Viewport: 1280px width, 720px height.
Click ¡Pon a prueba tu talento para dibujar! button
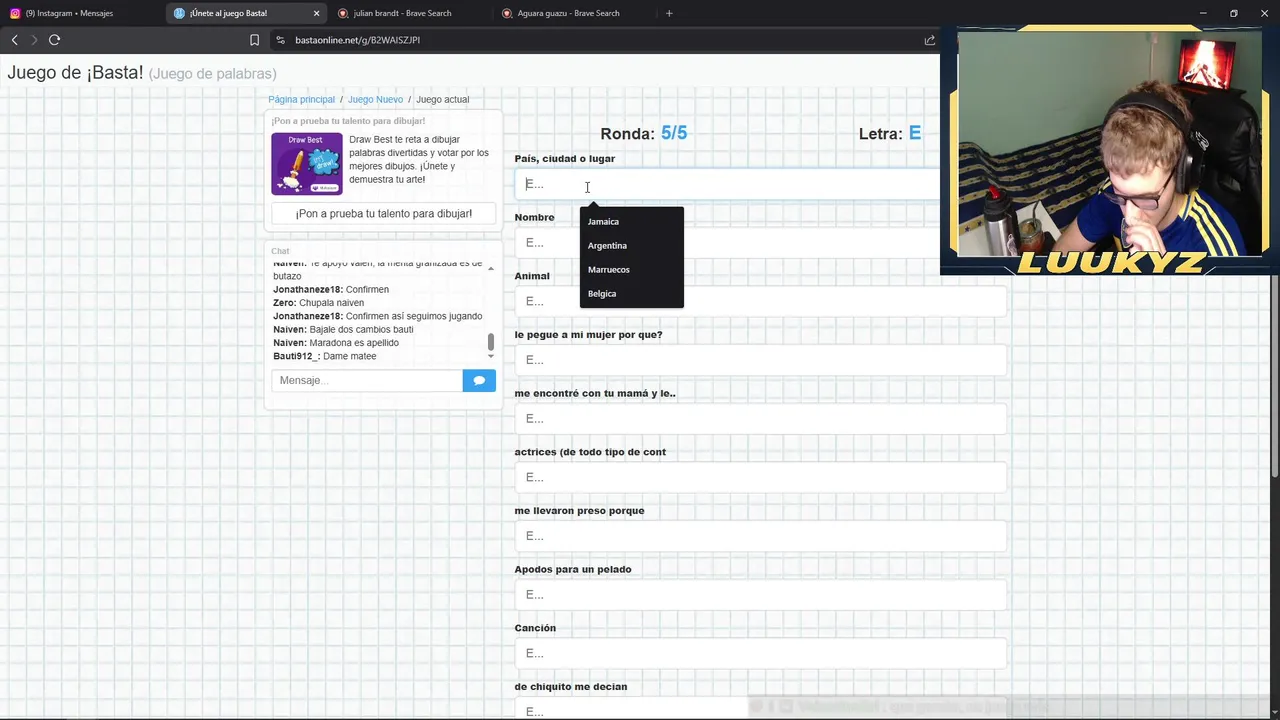click(384, 213)
